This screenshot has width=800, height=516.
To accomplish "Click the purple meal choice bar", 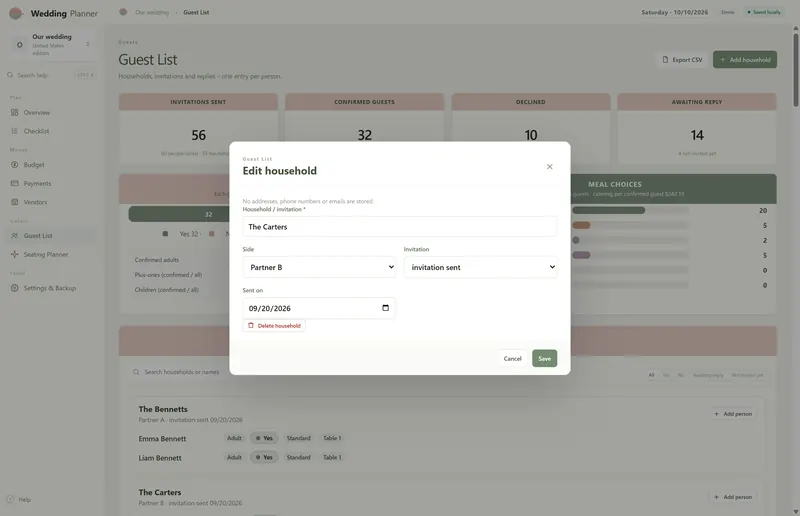I will (x=581, y=255).
